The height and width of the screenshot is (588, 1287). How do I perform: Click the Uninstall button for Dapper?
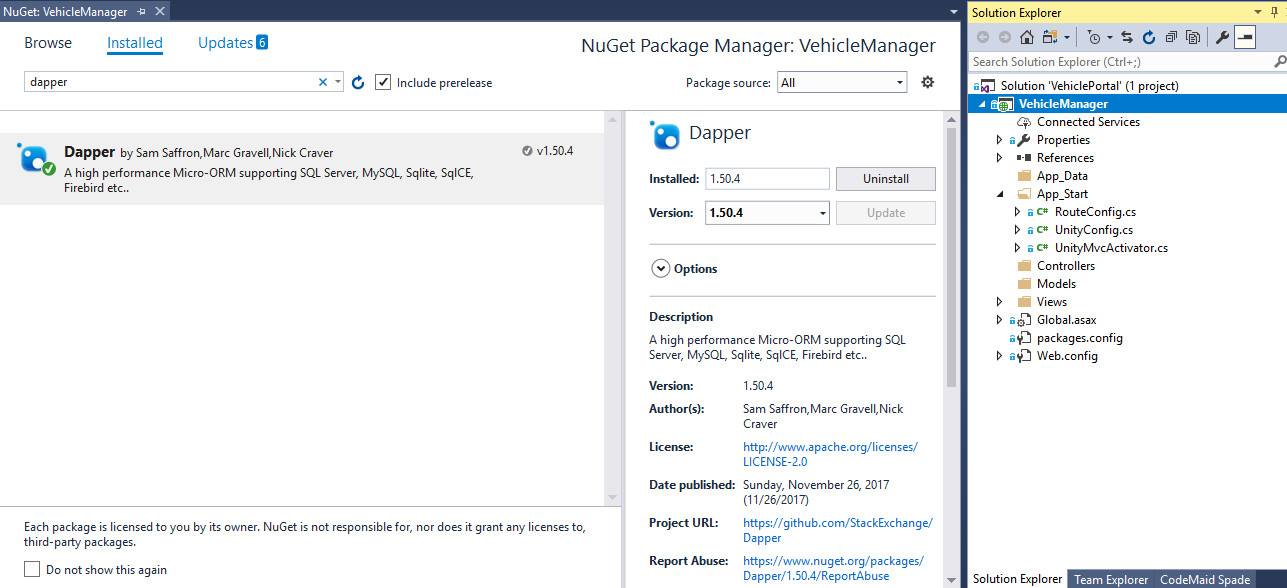click(885, 178)
